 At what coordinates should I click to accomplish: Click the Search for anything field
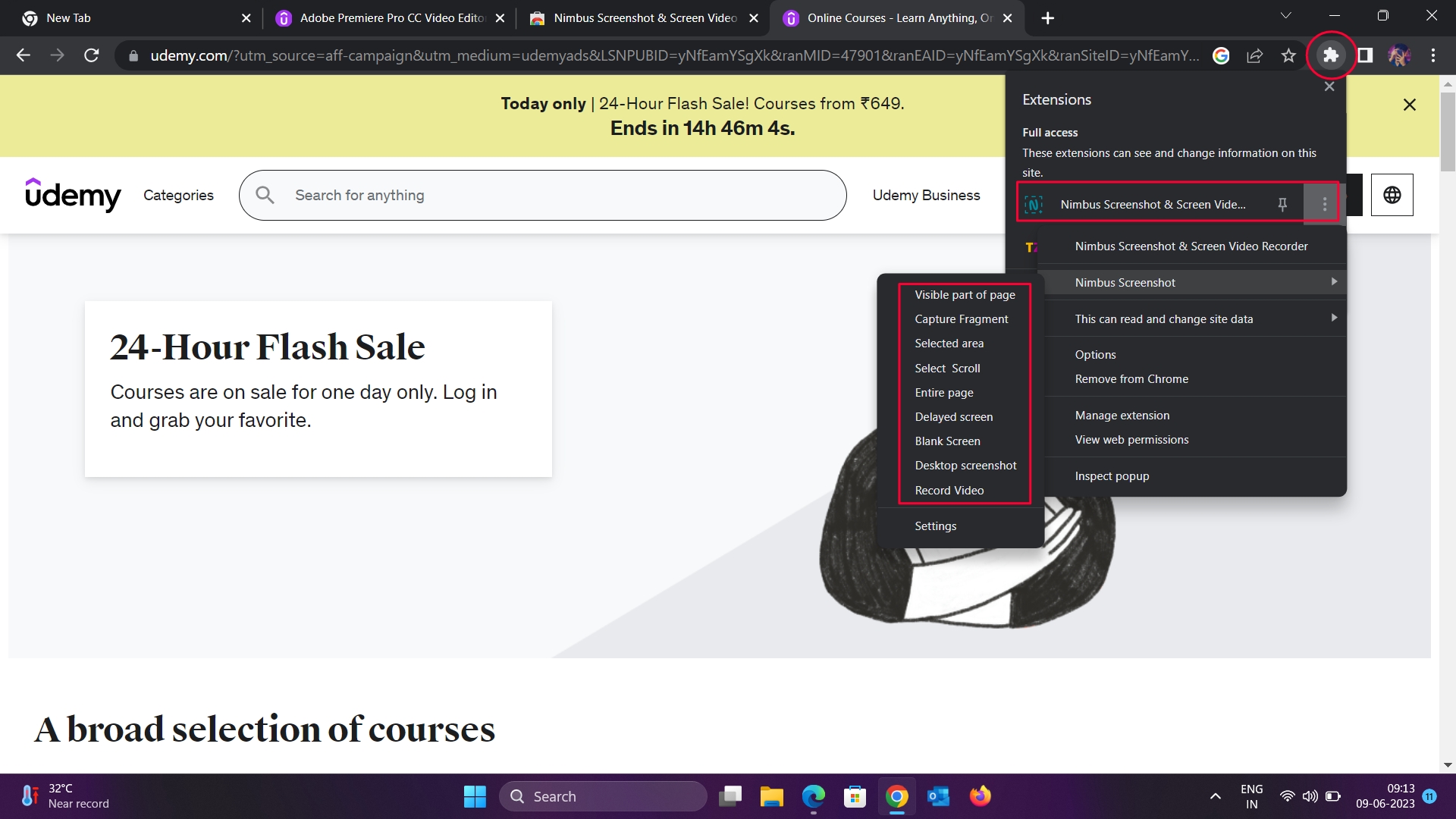[543, 195]
